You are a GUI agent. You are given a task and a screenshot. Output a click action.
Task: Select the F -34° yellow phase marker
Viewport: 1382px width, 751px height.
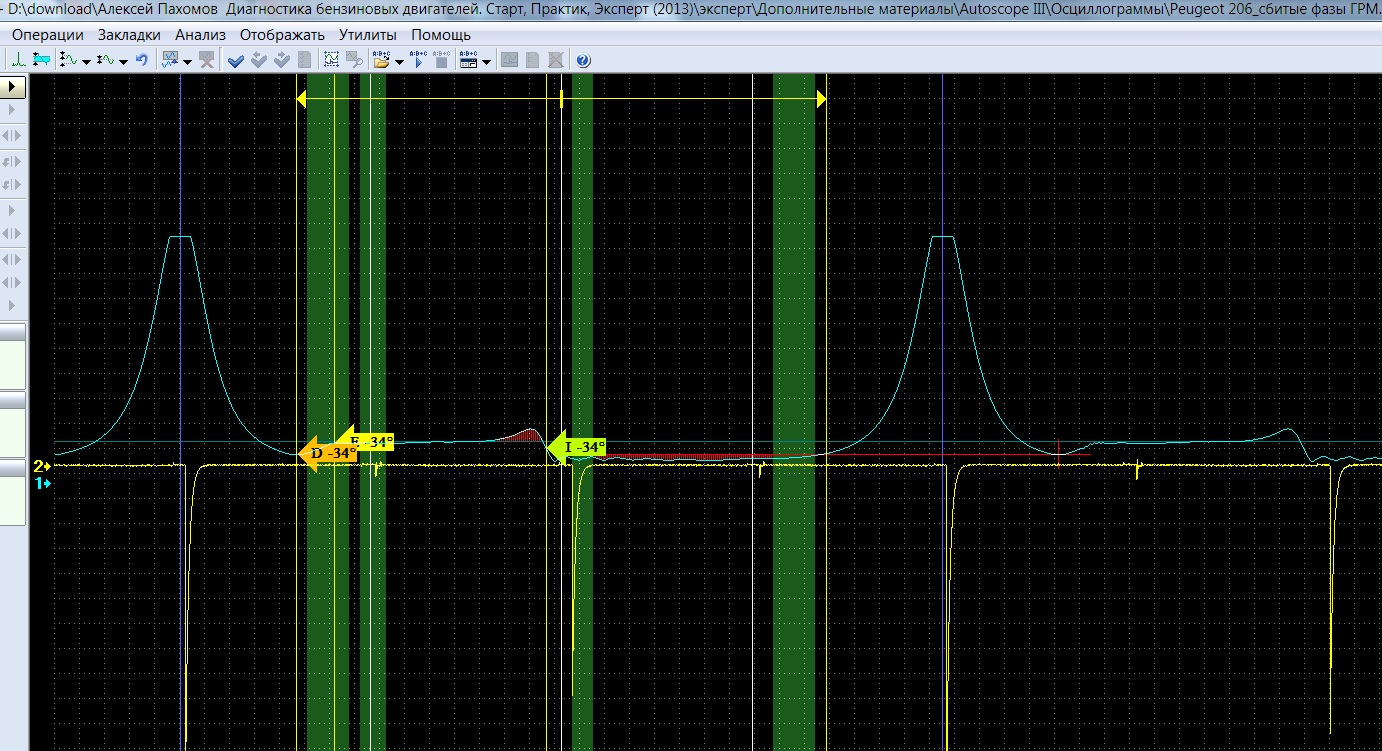coord(369,441)
